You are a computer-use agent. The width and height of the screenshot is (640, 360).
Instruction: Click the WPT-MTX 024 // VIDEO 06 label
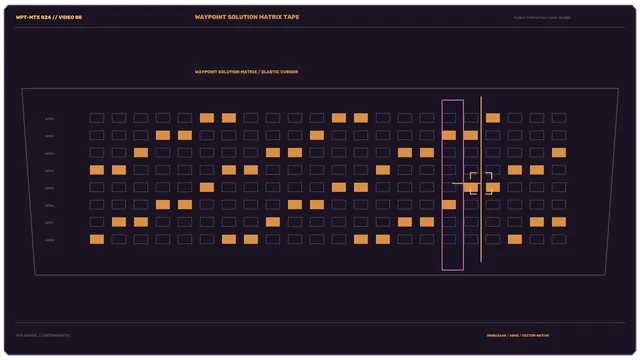coord(49,18)
